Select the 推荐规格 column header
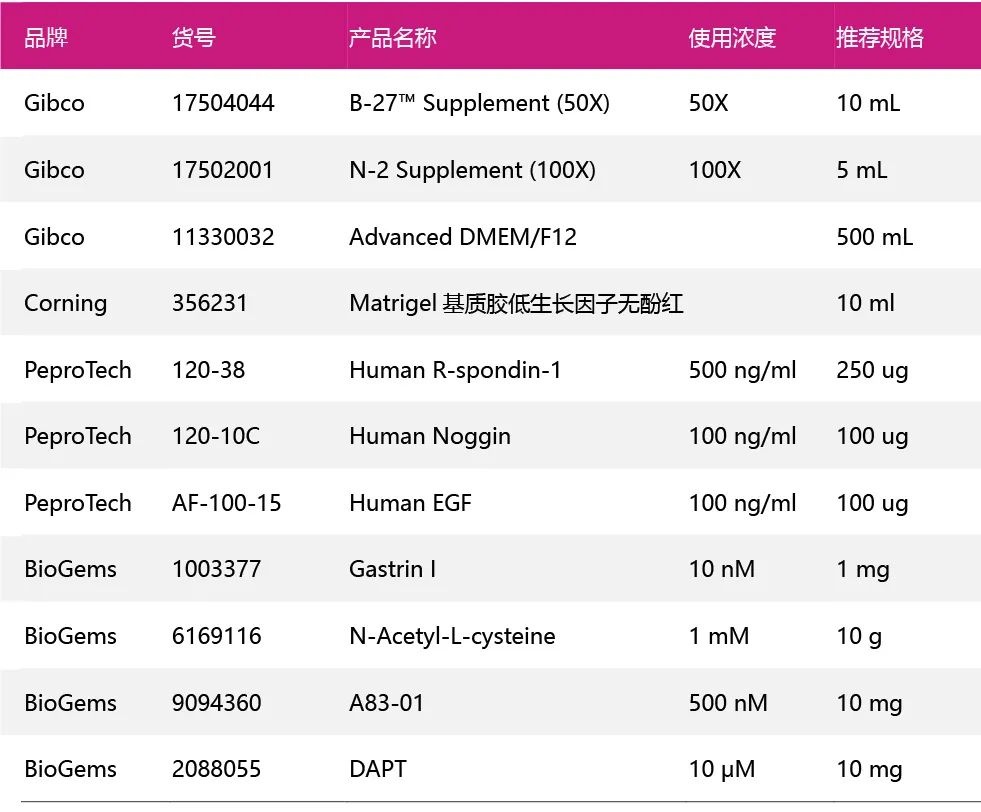This screenshot has height=812, width=981. point(880,38)
